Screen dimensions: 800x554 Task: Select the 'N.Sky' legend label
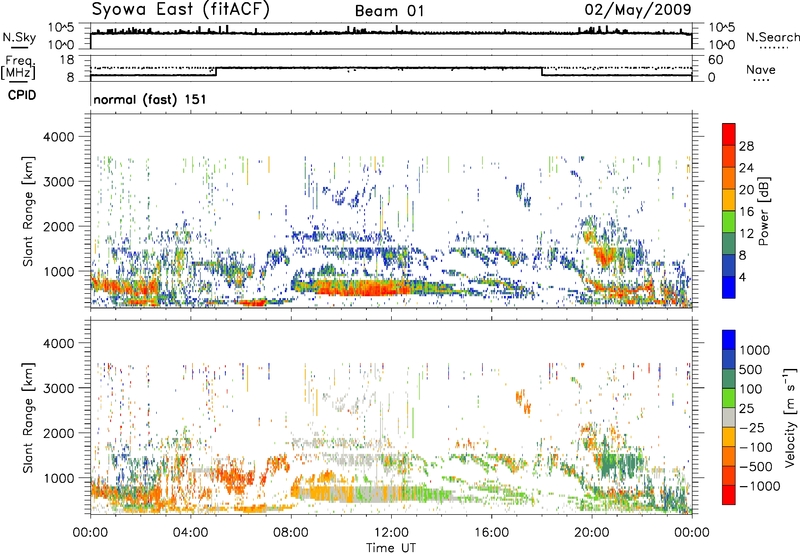coord(19,37)
